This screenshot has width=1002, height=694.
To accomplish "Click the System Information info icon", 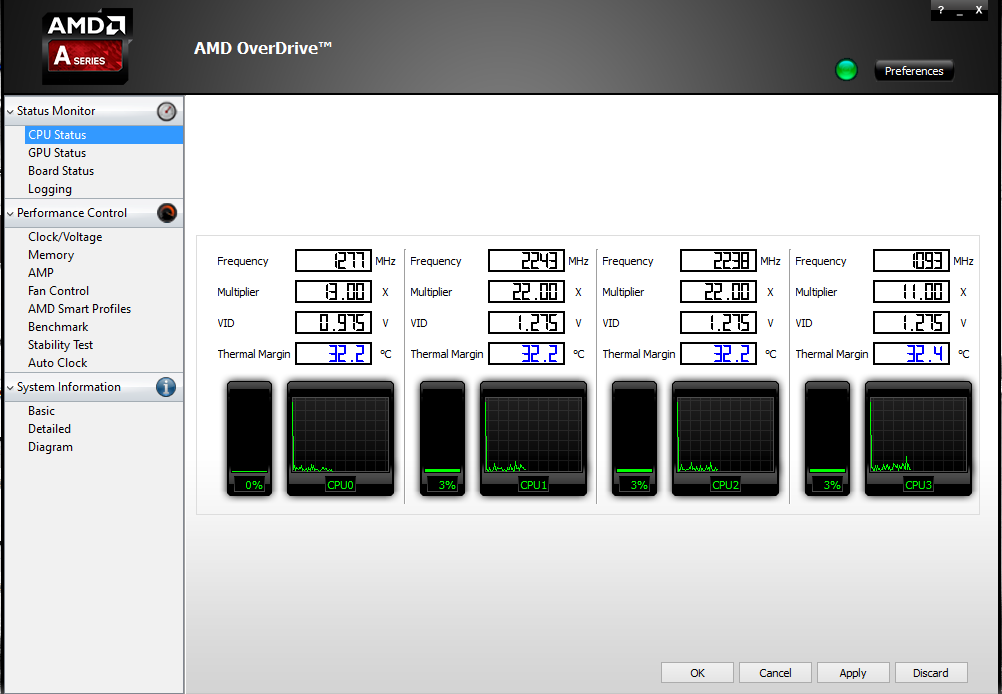I will click(166, 387).
